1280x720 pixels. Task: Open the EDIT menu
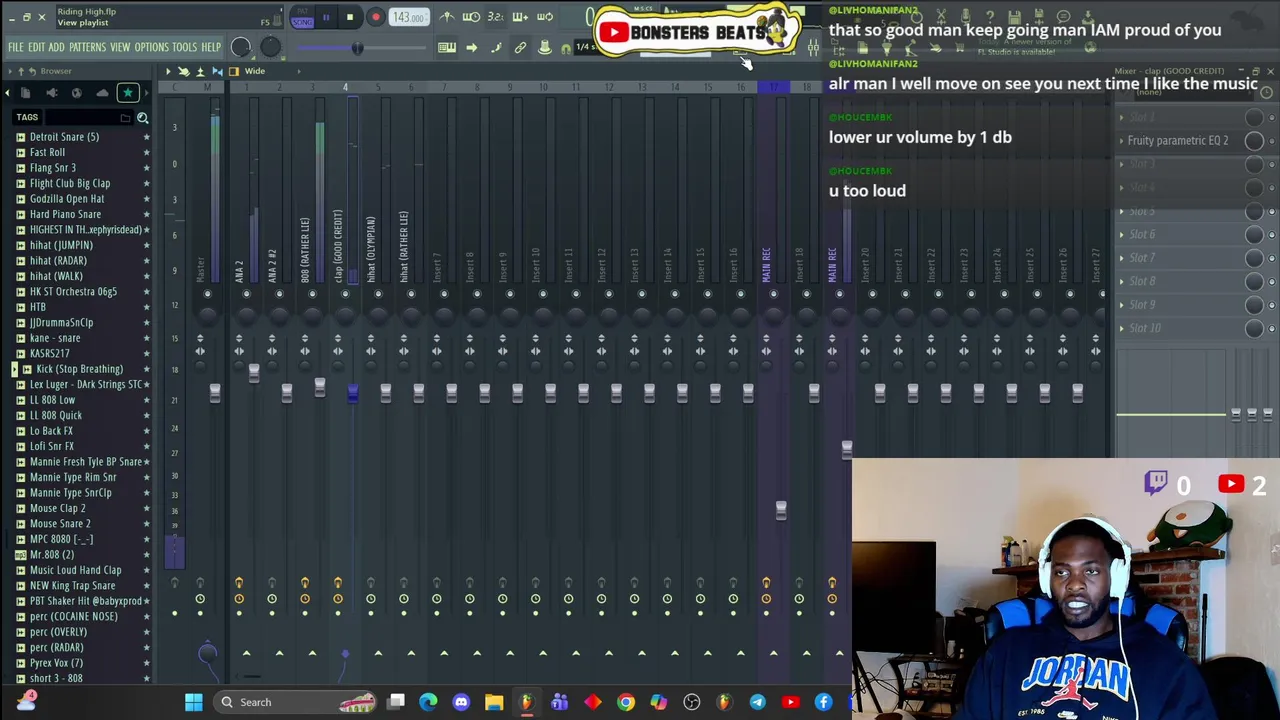coord(36,47)
